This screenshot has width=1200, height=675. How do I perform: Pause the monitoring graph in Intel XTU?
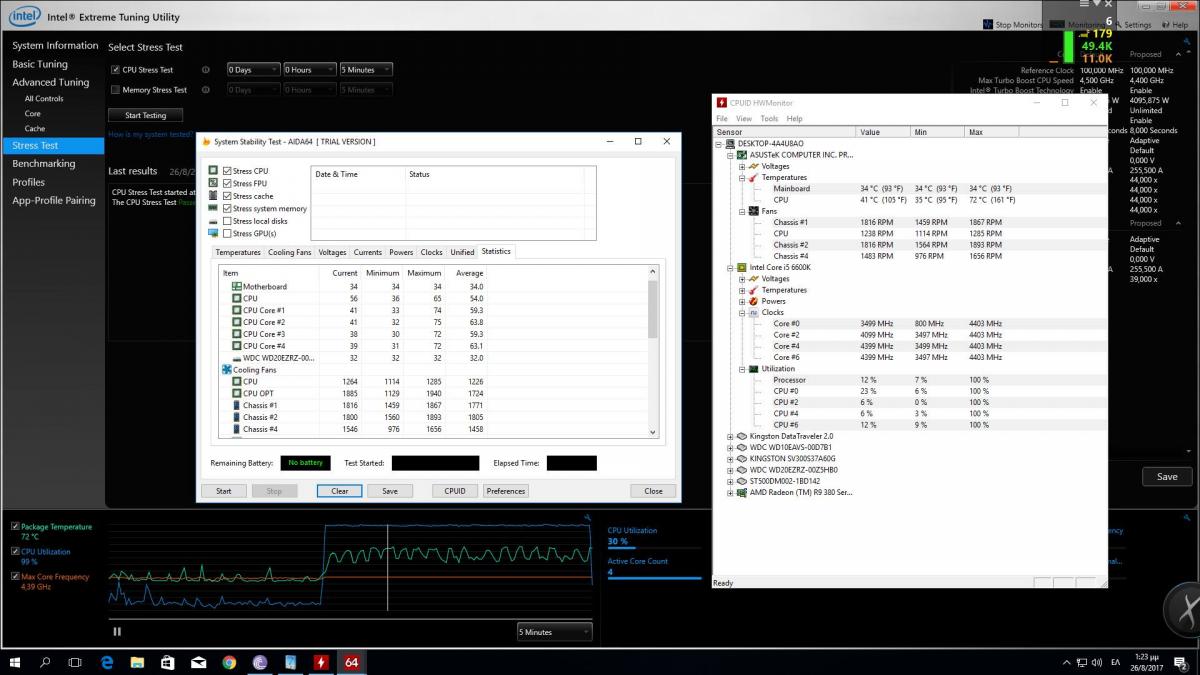117,631
